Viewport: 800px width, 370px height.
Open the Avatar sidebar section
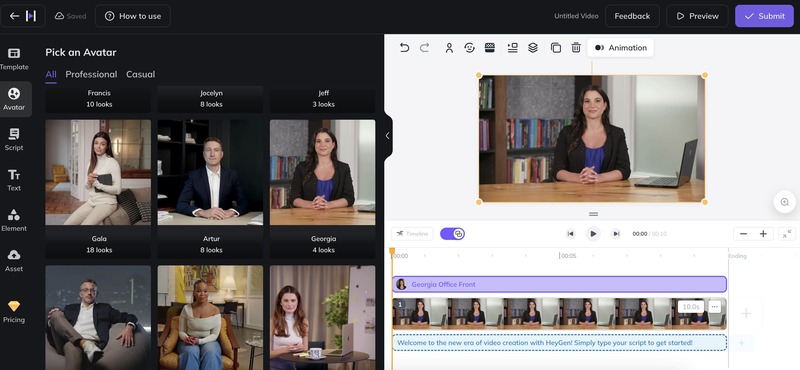(x=14, y=99)
